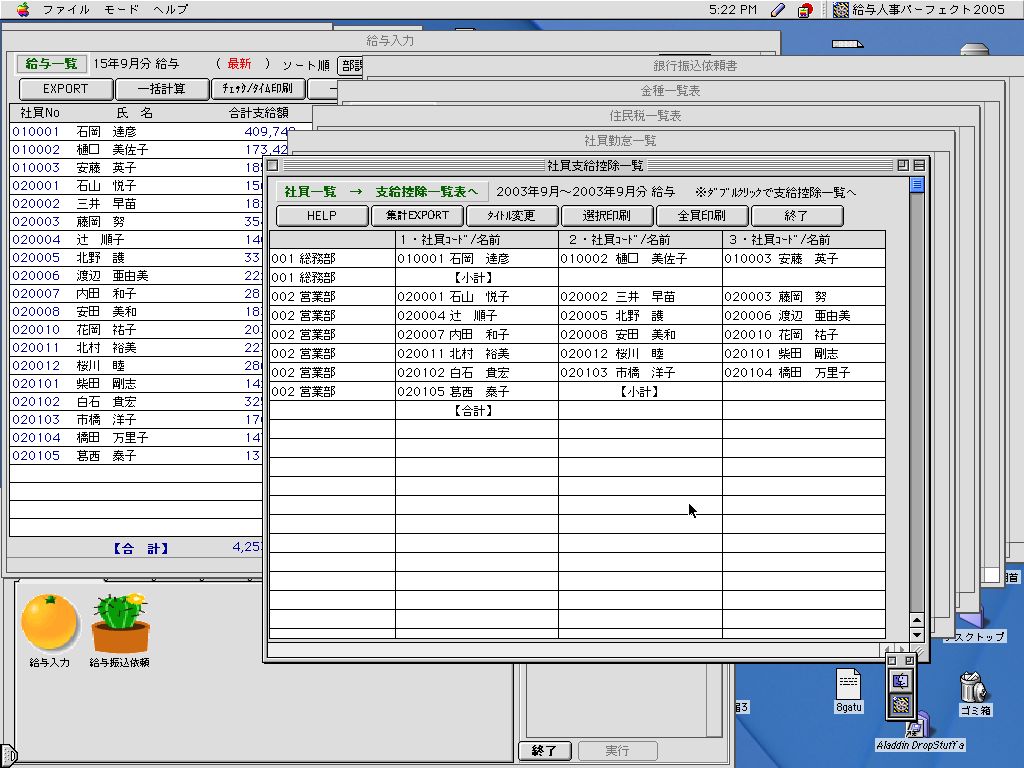Click the vertical scrollbar down arrow
The image size is (1024, 768).
point(916,635)
